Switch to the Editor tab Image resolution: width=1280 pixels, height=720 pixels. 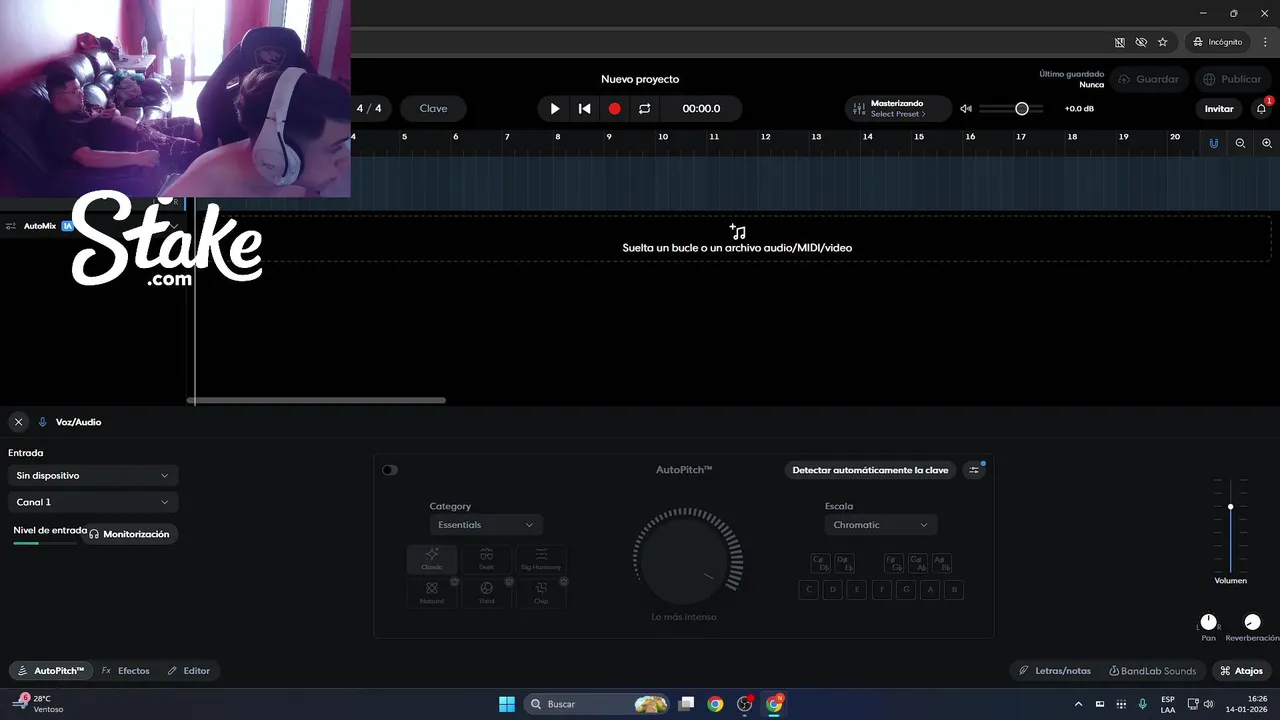(x=189, y=671)
